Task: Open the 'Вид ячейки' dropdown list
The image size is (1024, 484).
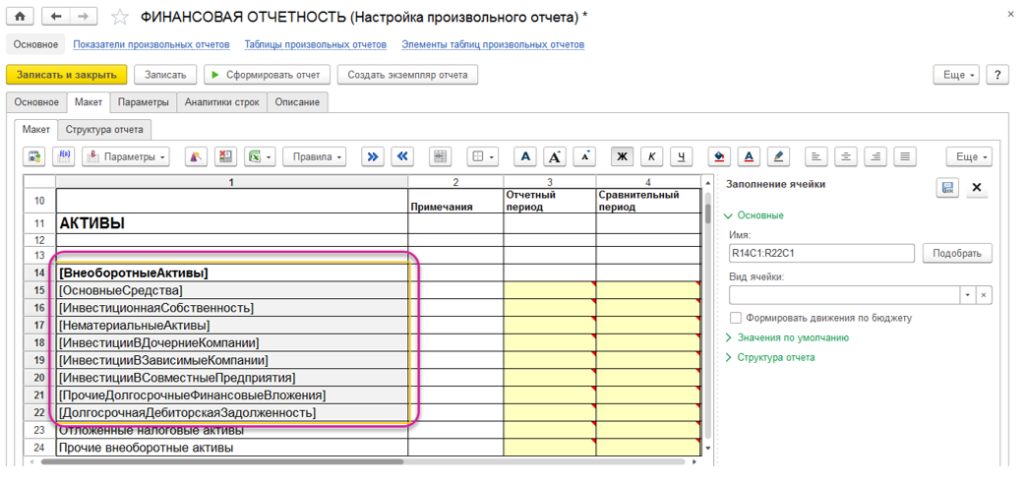Action: [x=967, y=295]
